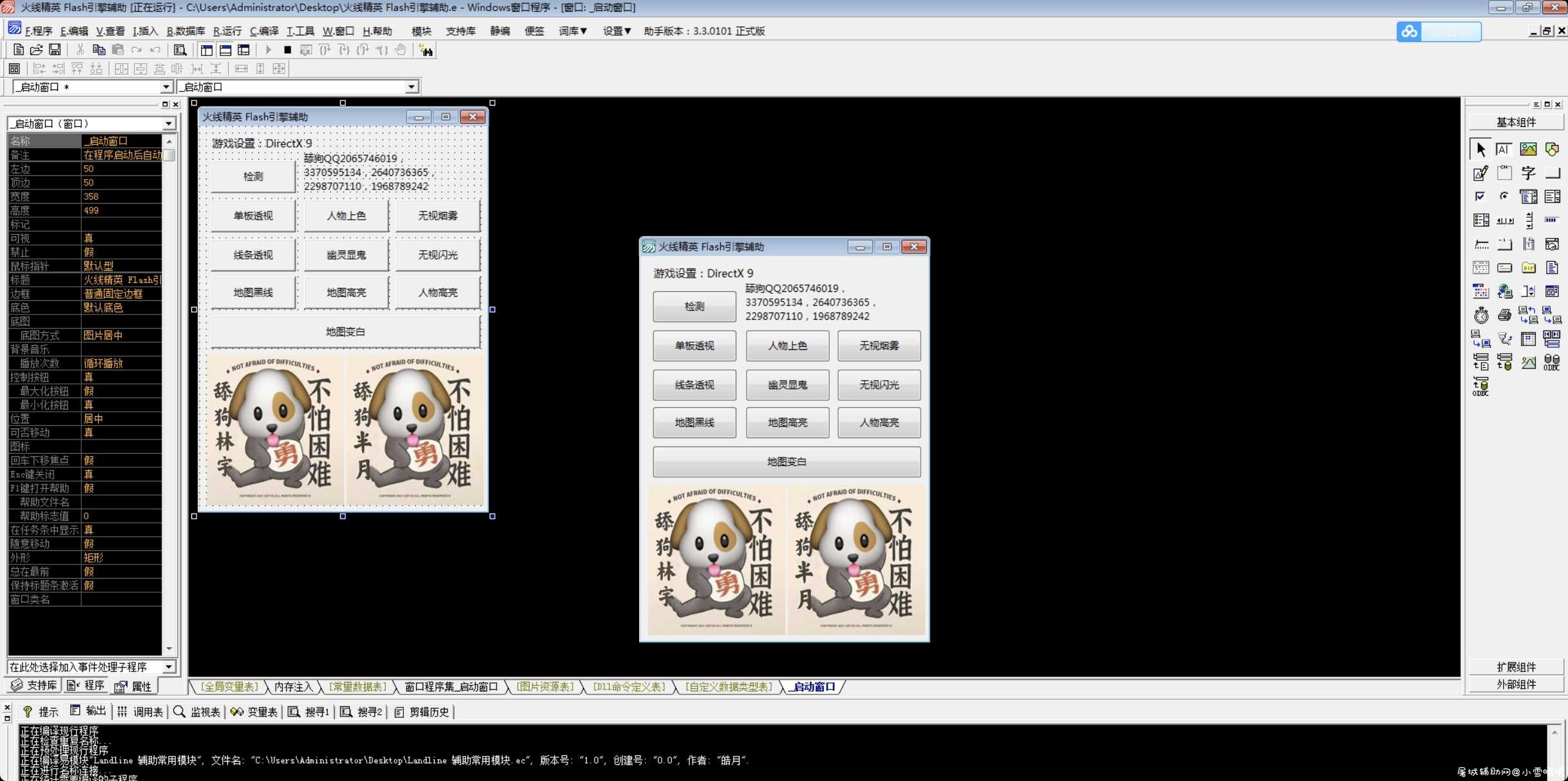Click the Run (play triangle) toolbar icon
Image resolution: width=1568 pixels, height=781 pixels.
point(269,50)
